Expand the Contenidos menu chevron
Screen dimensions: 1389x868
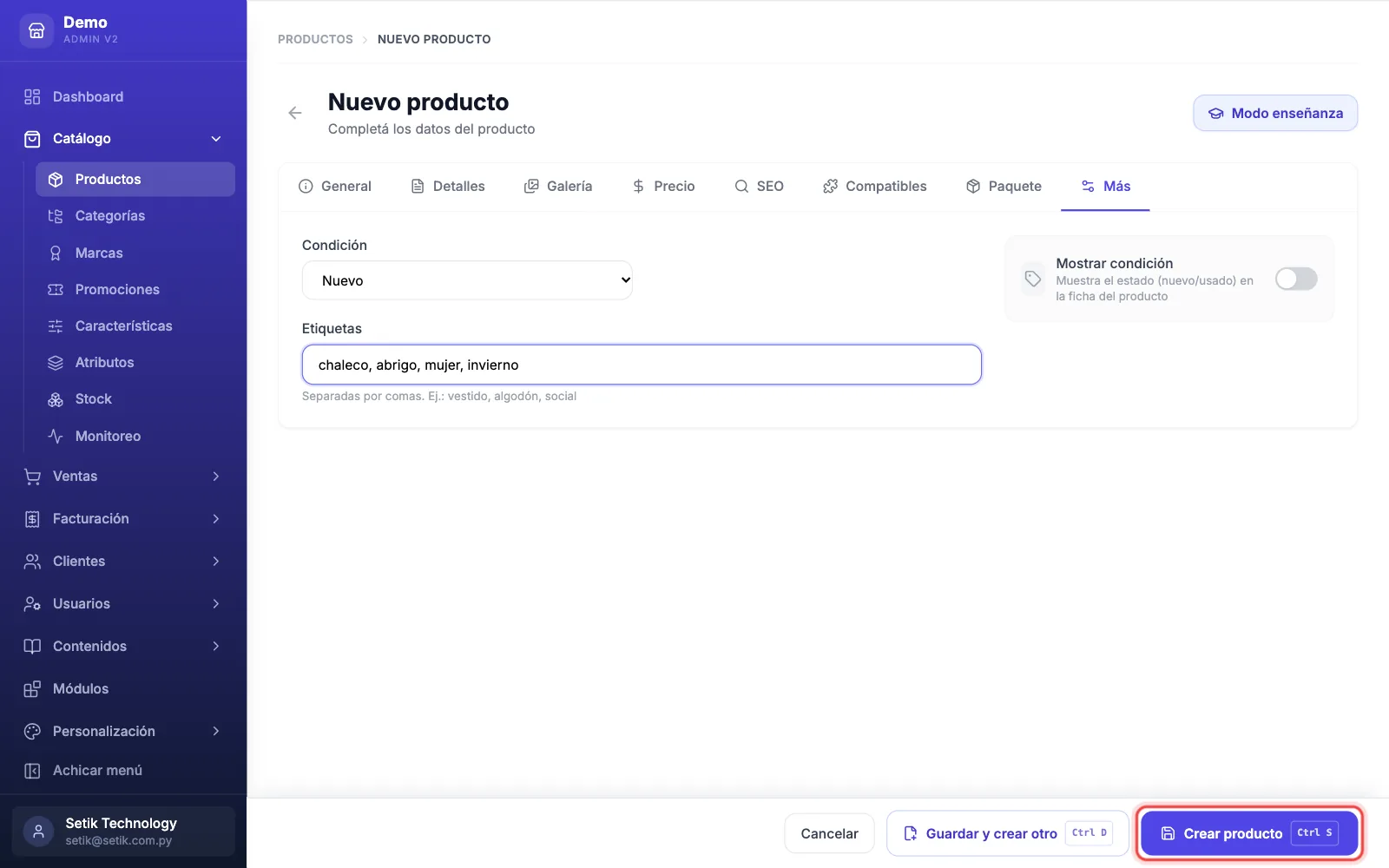point(216,647)
